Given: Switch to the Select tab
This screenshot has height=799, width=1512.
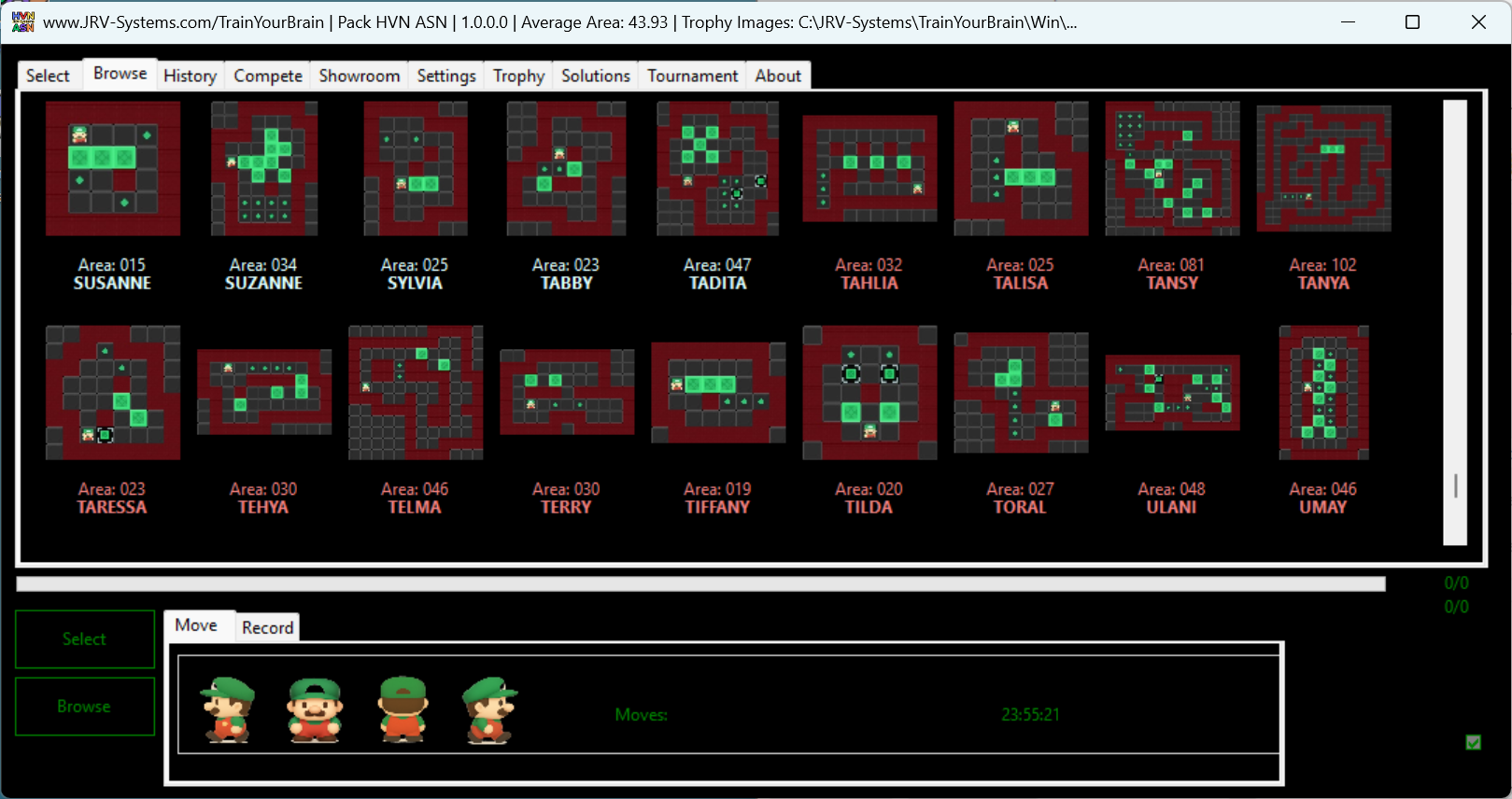Looking at the screenshot, I should click(49, 76).
